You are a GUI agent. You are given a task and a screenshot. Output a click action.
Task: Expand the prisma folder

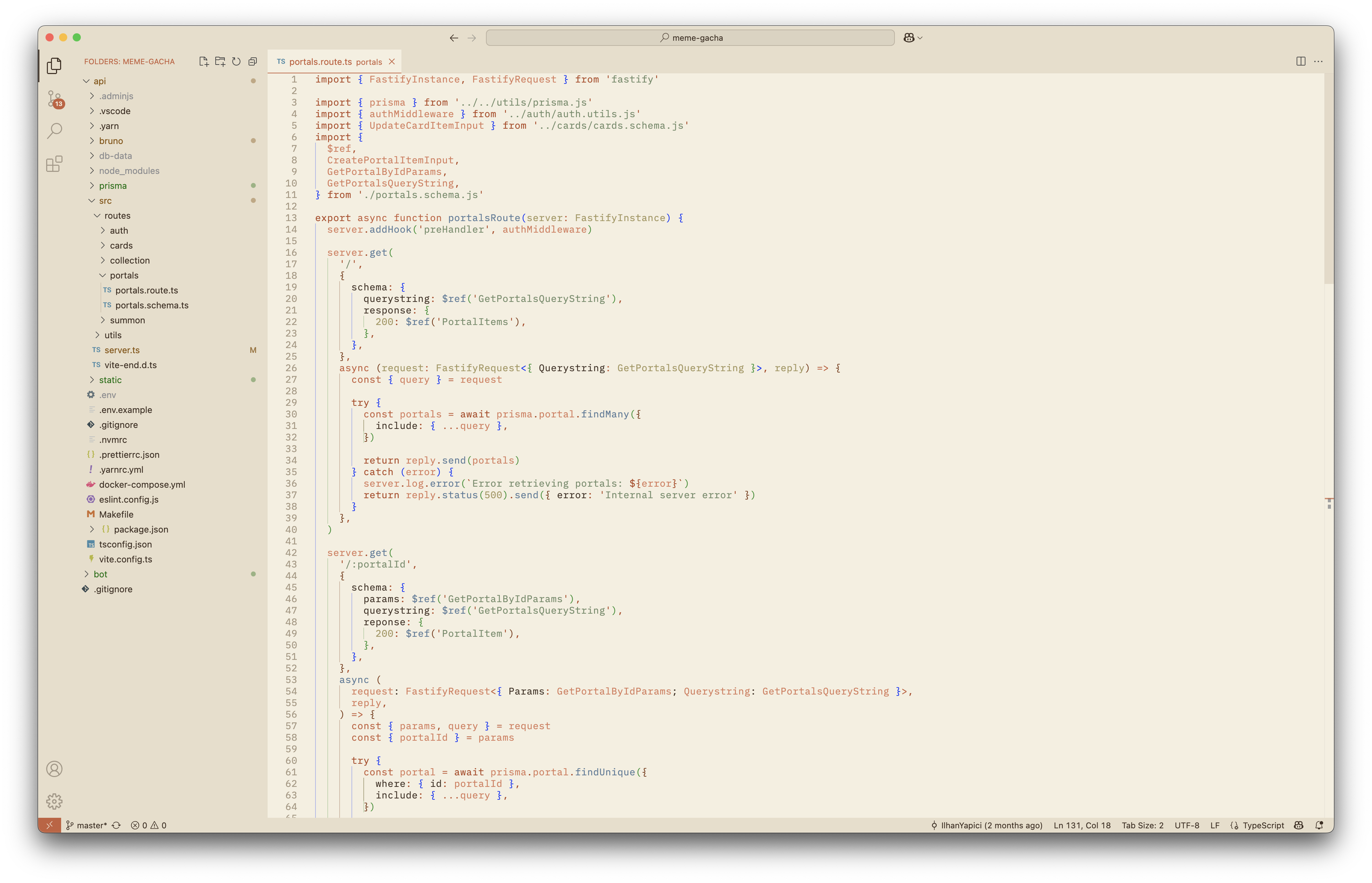pos(112,186)
